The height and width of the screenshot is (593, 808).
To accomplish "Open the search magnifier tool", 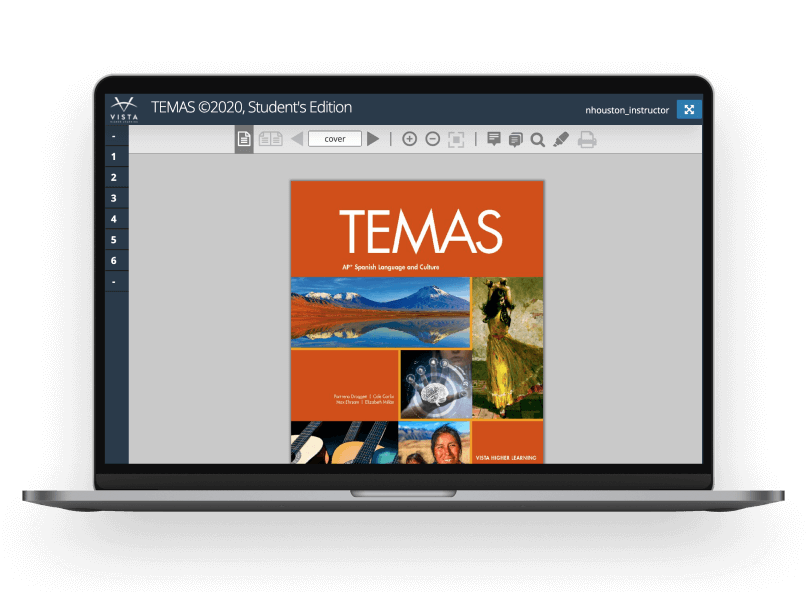I will point(537,140).
